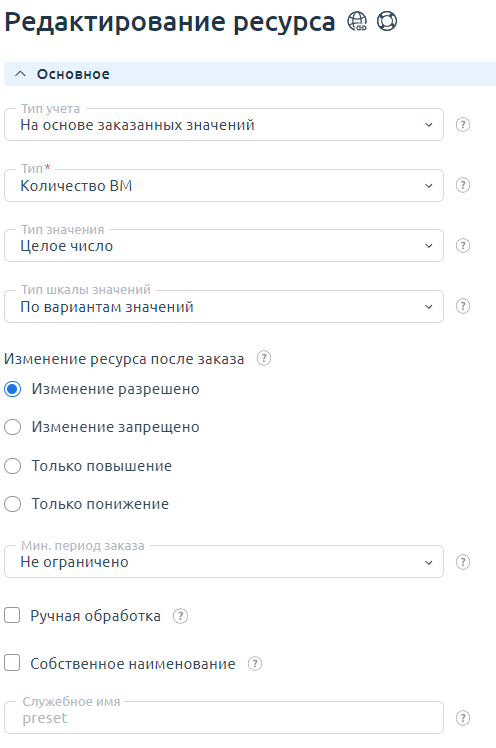Enable the Собственное наименование checkbox

click(x=12, y=663)
